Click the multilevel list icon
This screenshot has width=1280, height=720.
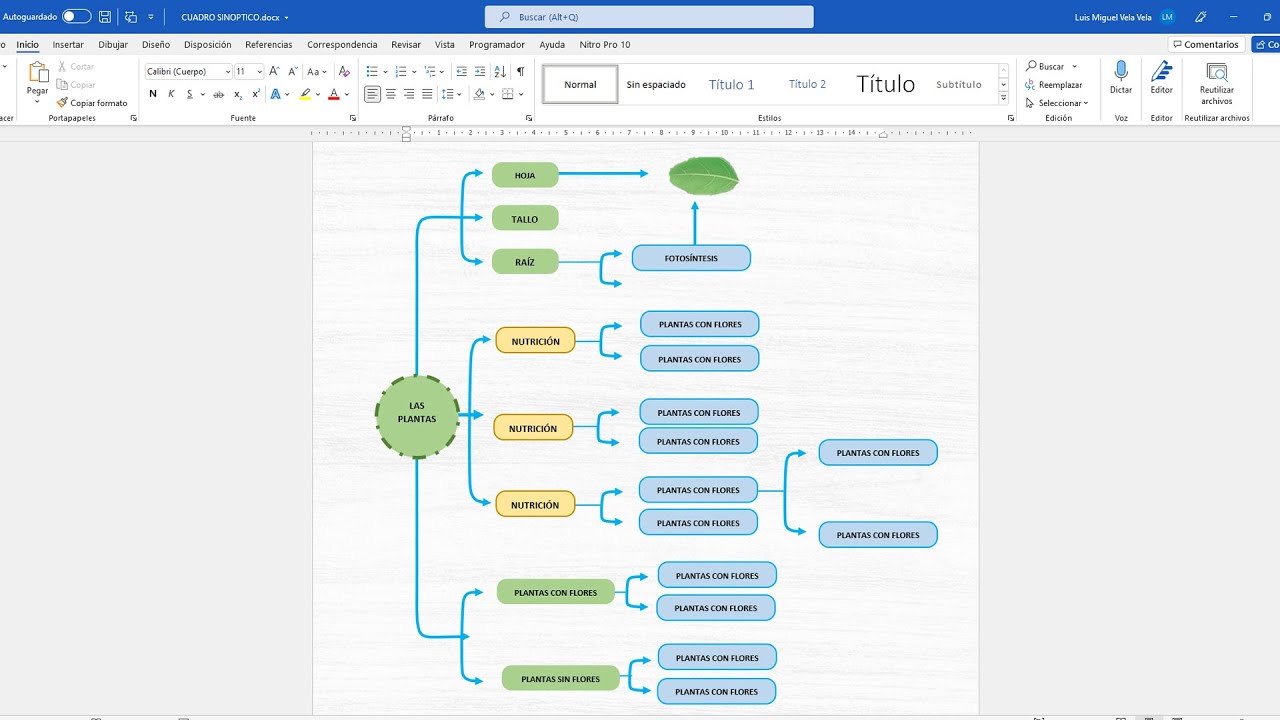[x=430, y=72]
